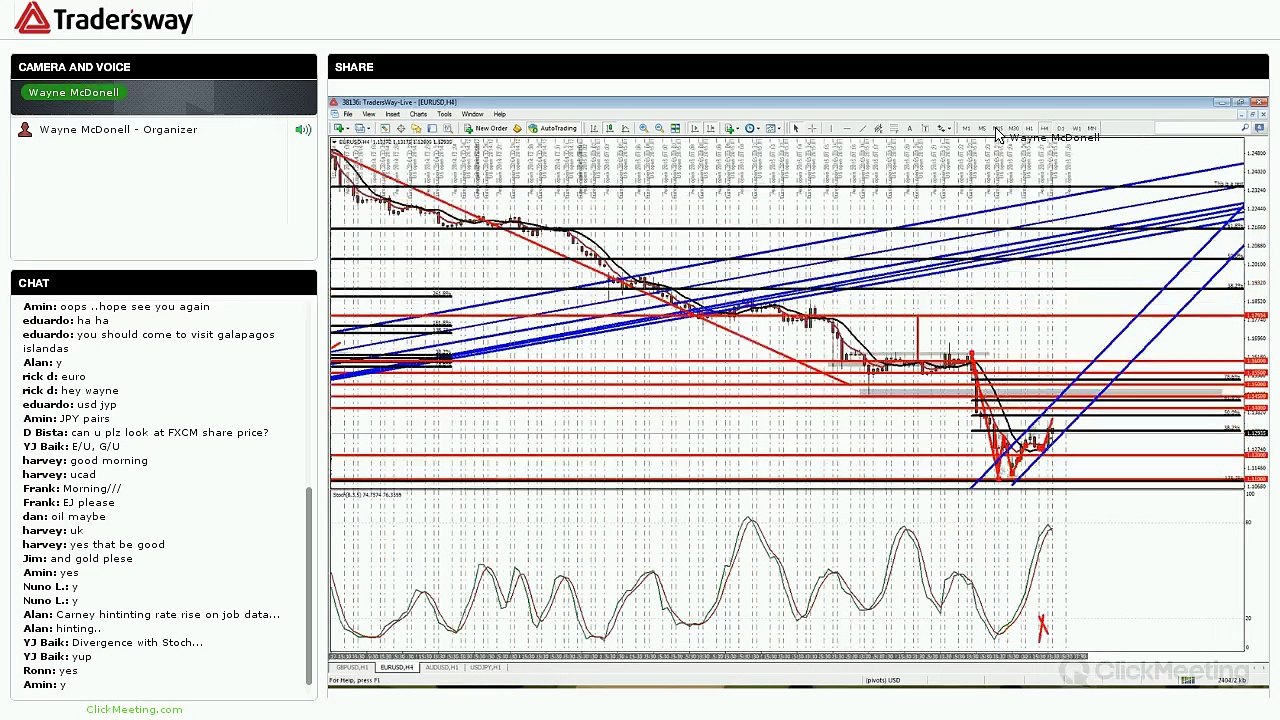
Task: Select the Fibonacci Retracement tool
Action: tap(894, 128)
